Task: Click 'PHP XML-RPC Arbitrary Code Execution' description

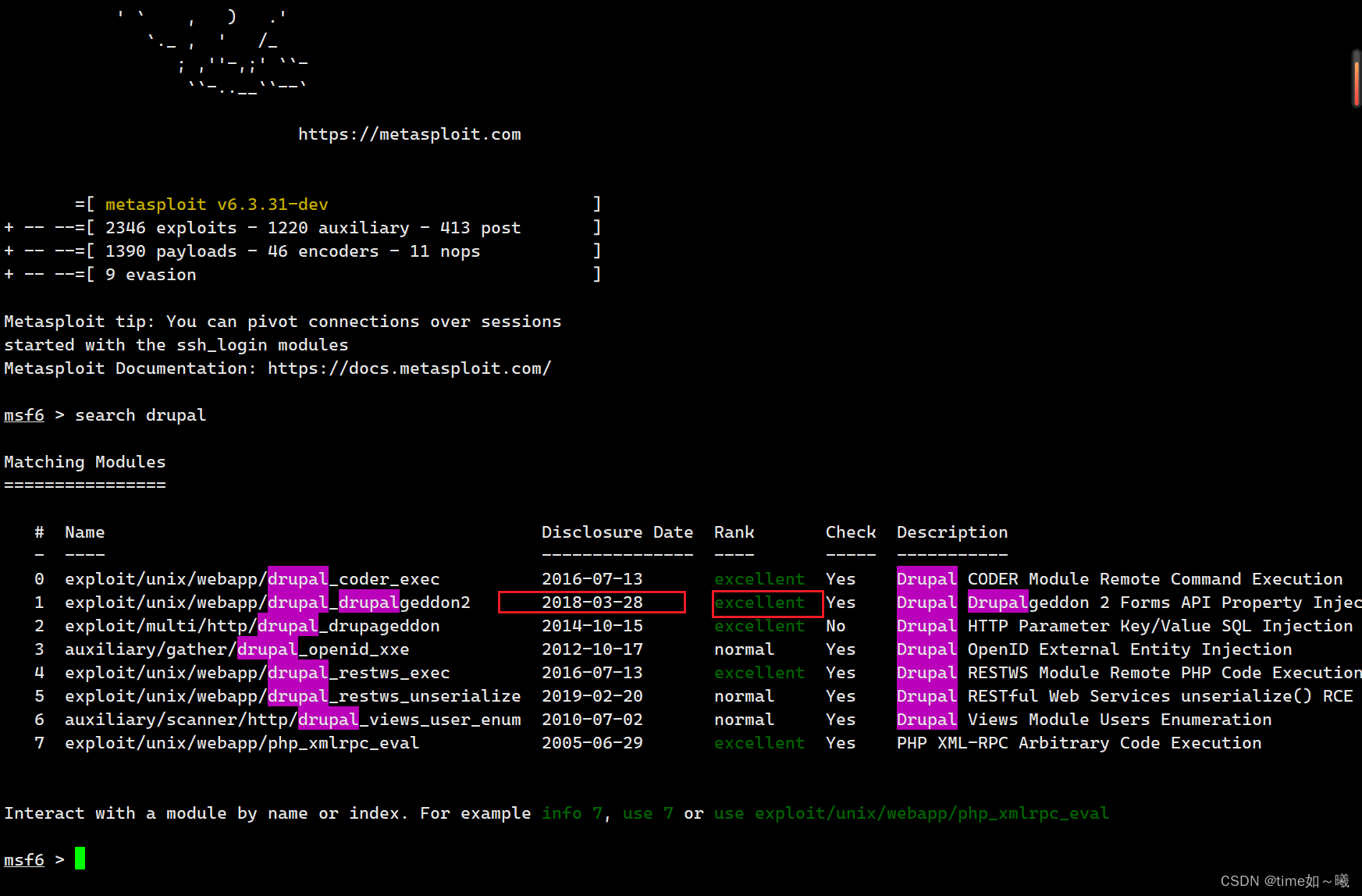Action: pyautogui.click(x=1079, y=743)
